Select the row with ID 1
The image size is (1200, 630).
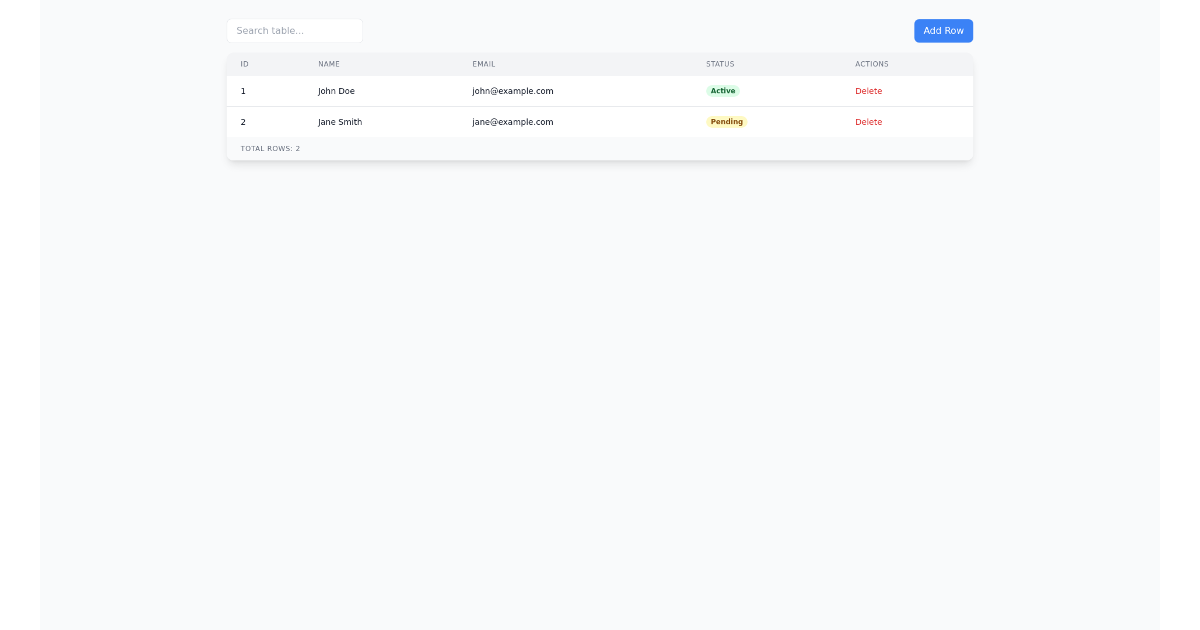[243, 91]
